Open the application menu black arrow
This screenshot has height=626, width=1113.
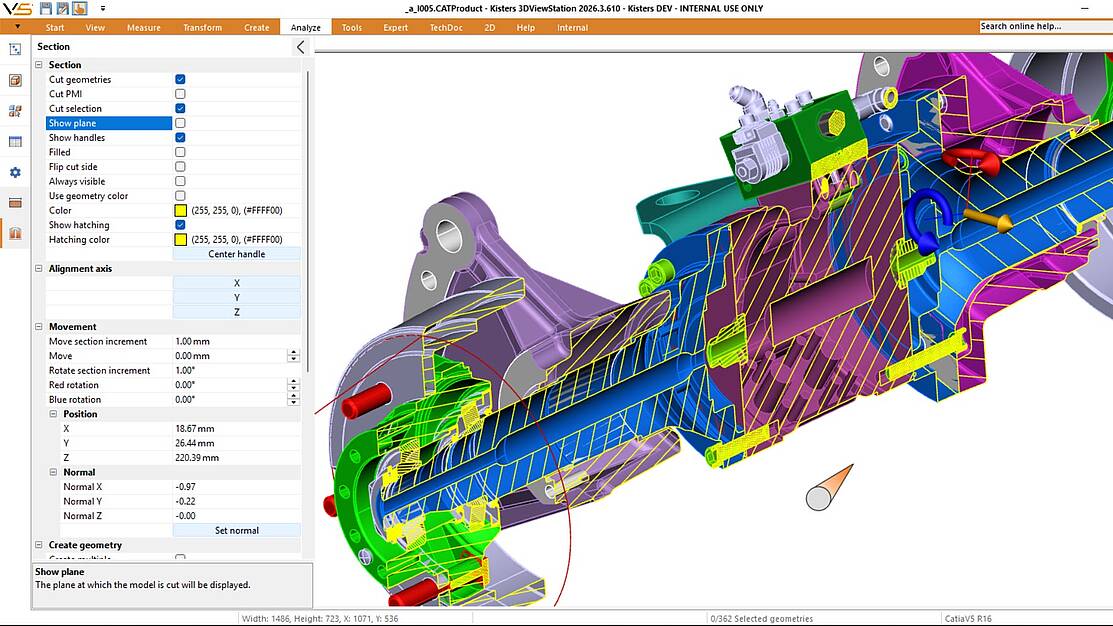[x=17, y=27]
